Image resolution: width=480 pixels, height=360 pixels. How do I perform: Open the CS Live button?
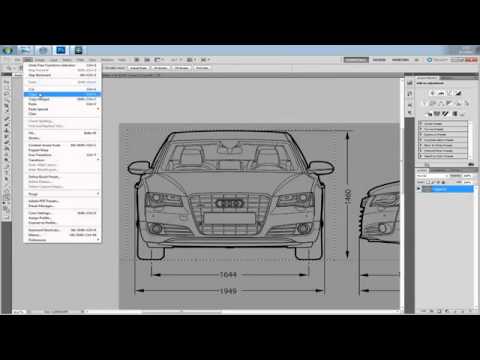(437, 60)
